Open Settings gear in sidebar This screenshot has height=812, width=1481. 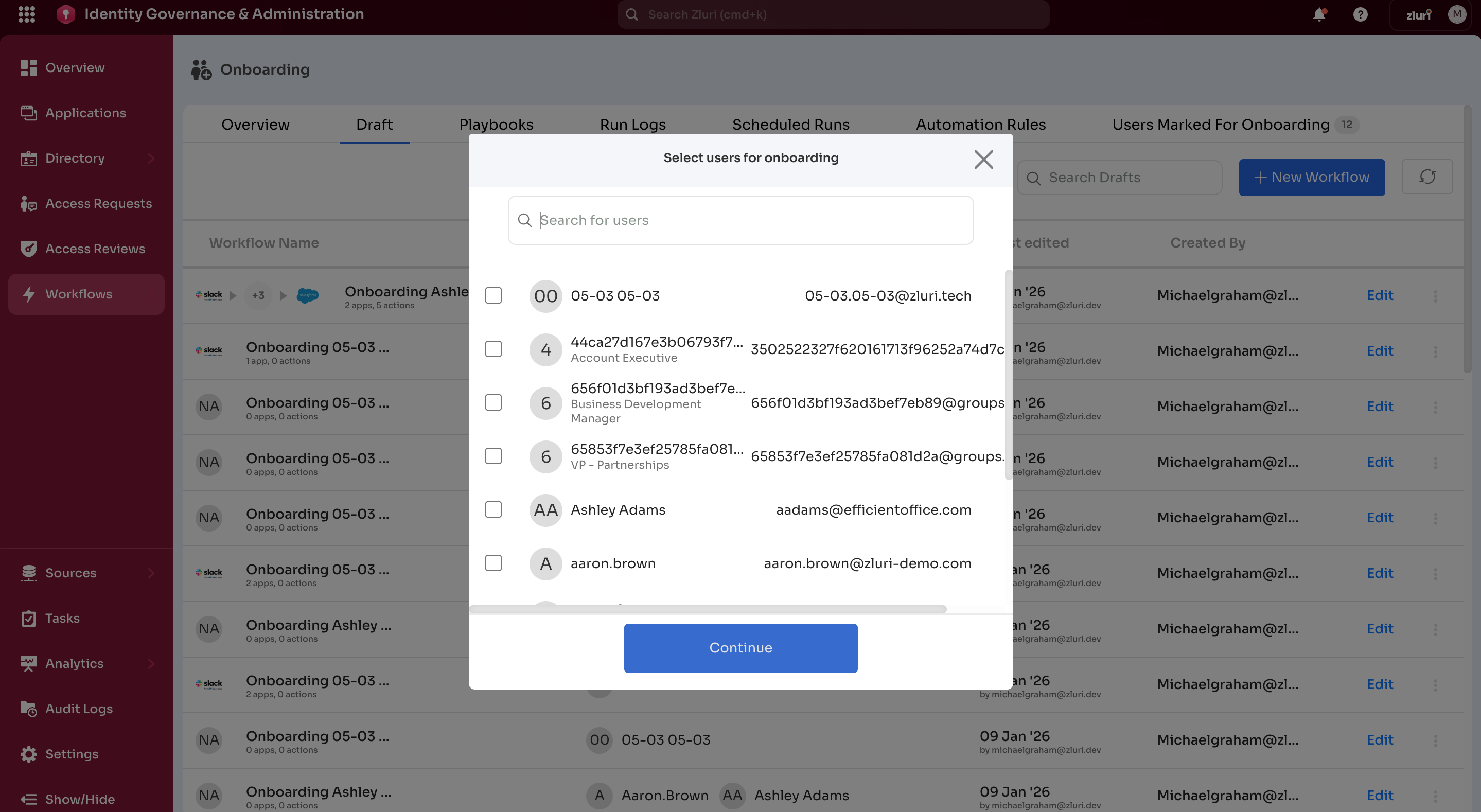pos(72,754)
